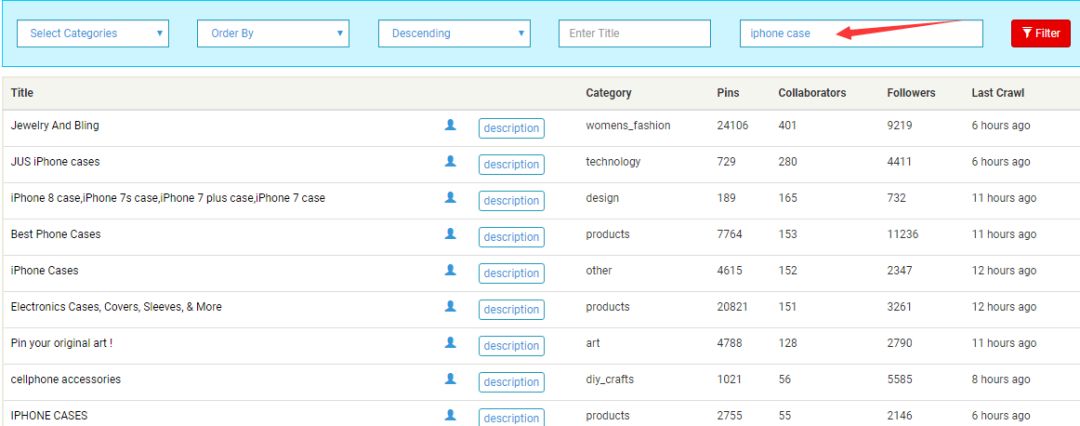The height and width of the screenshot is (426, 1080).
Task: Click the user icon for Electronics Cases row
Action: [x=450, y=305]
